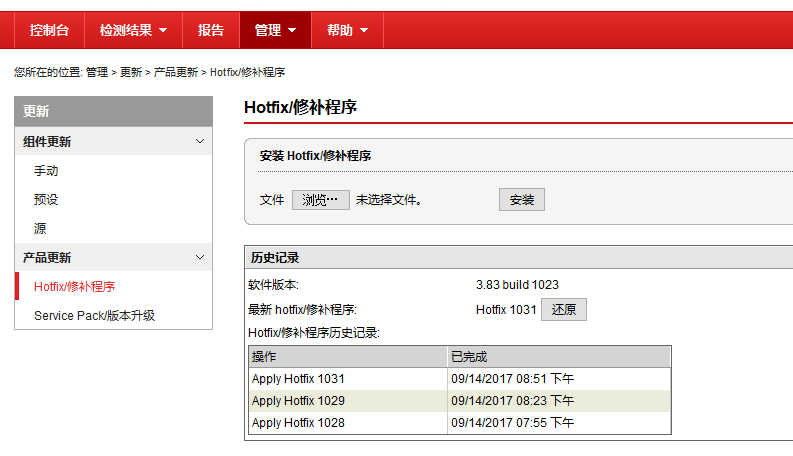
Task: Click 还原 to roll back Hotfix 1031
Action: click(x=563, y=310)
